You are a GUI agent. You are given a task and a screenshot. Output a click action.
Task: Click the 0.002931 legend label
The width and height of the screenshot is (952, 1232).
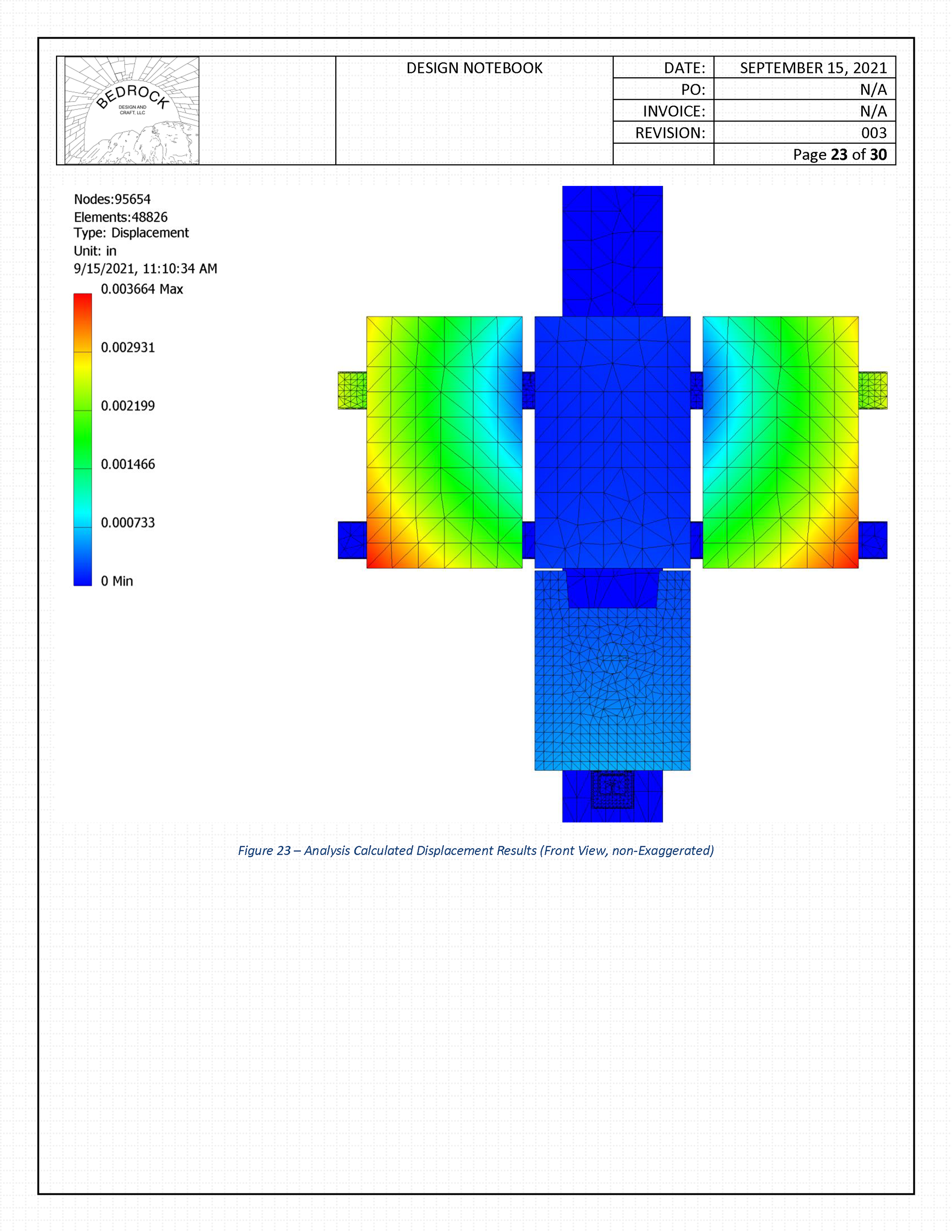127,348
